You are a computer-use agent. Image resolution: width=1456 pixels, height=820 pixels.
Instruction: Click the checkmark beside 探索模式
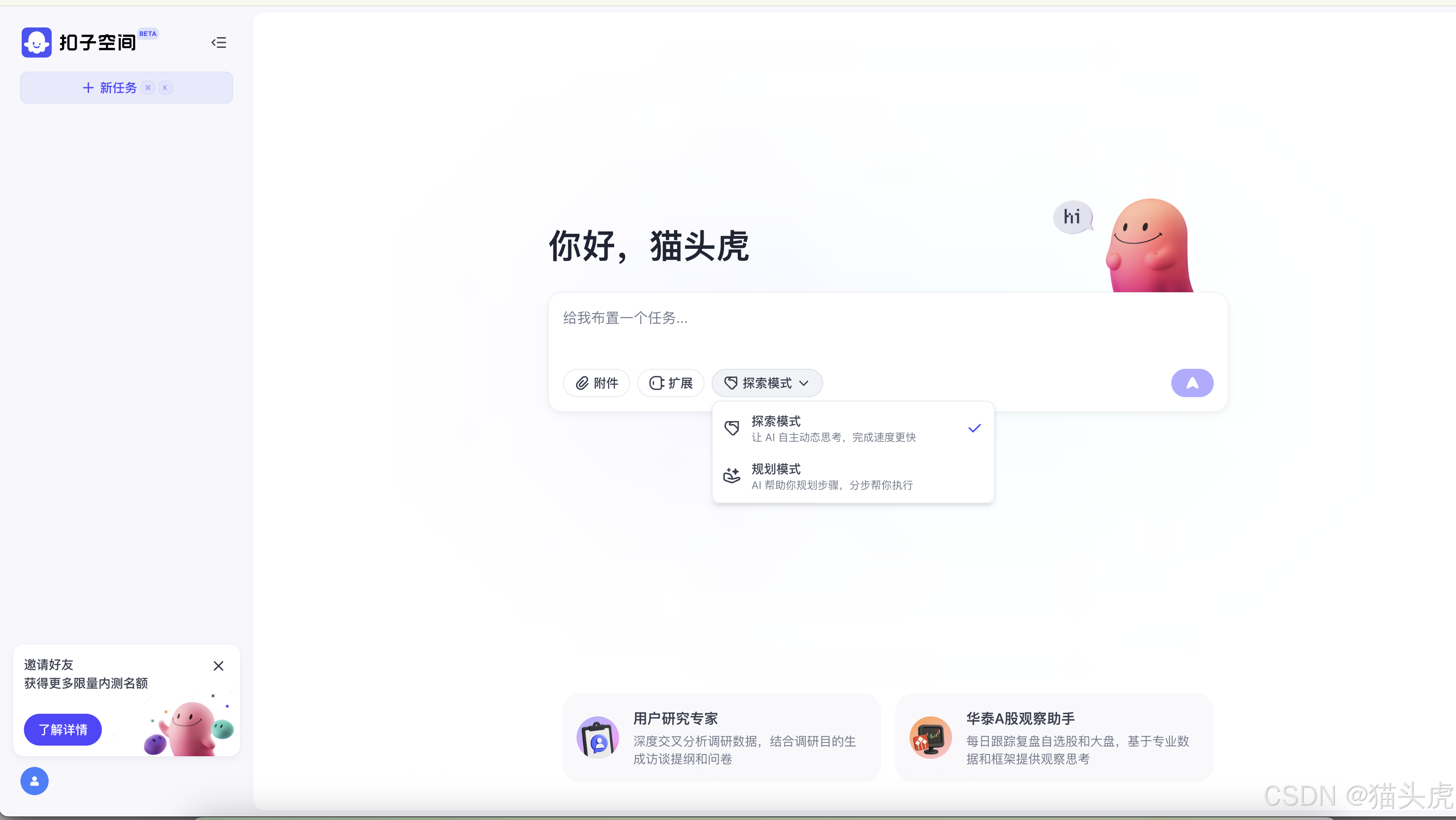coord(974,428)
